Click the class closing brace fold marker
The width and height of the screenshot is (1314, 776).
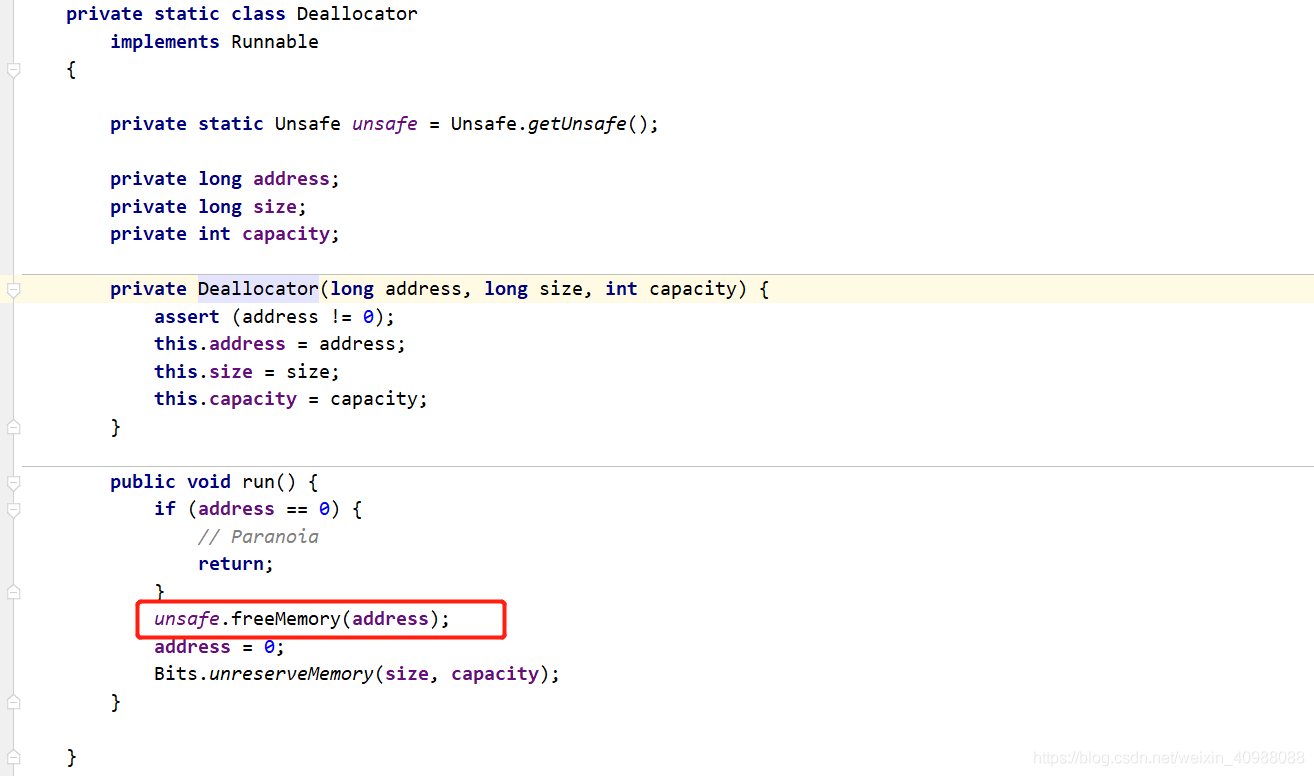(x=13, y=756)
